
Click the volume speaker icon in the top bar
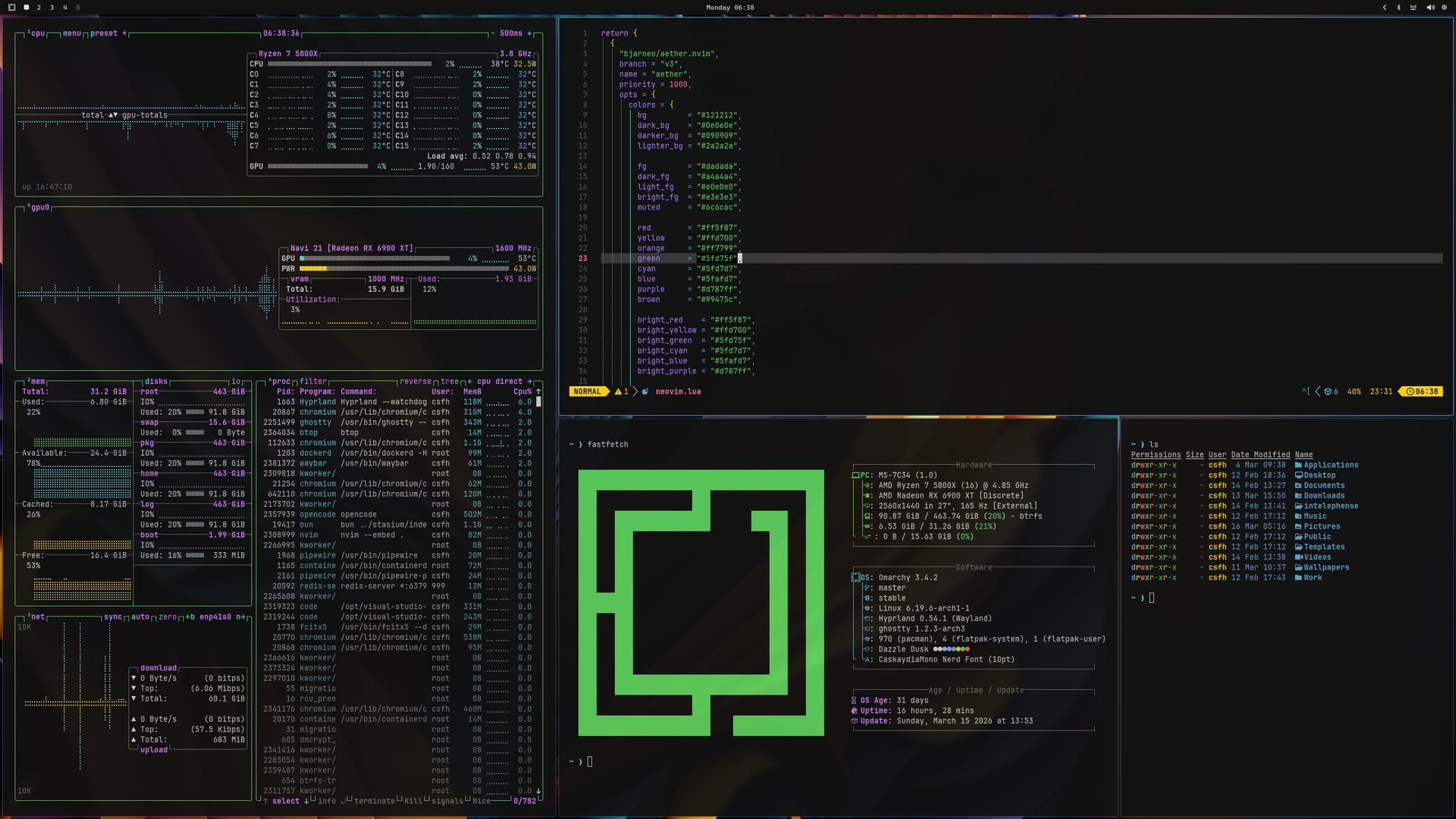point(1430,8)
